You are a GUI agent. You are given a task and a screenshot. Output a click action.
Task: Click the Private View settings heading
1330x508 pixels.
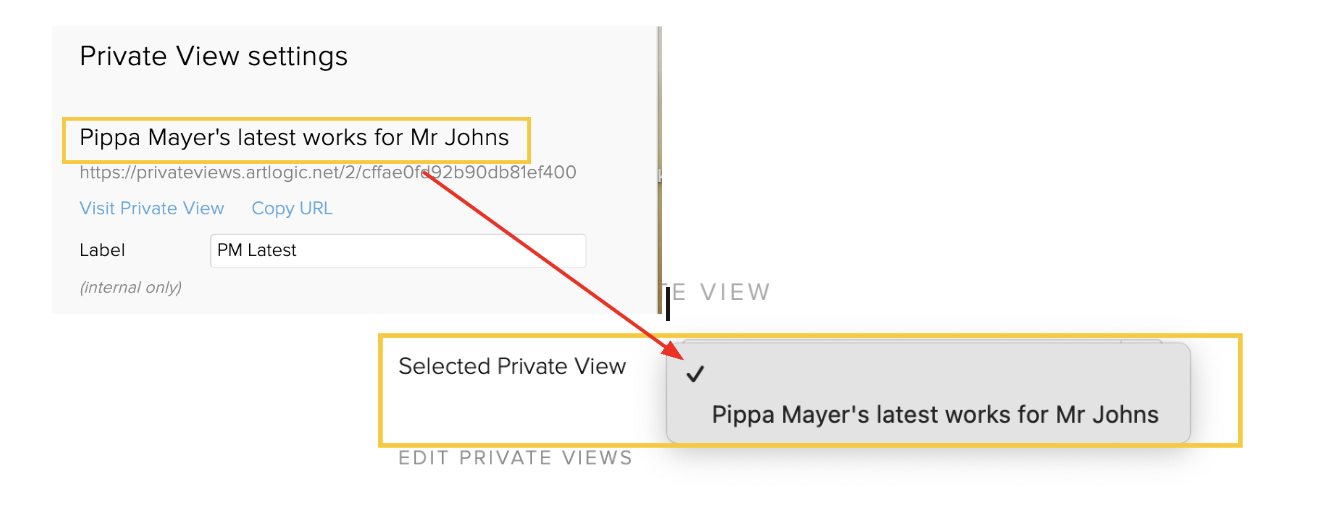coord(214,56)
